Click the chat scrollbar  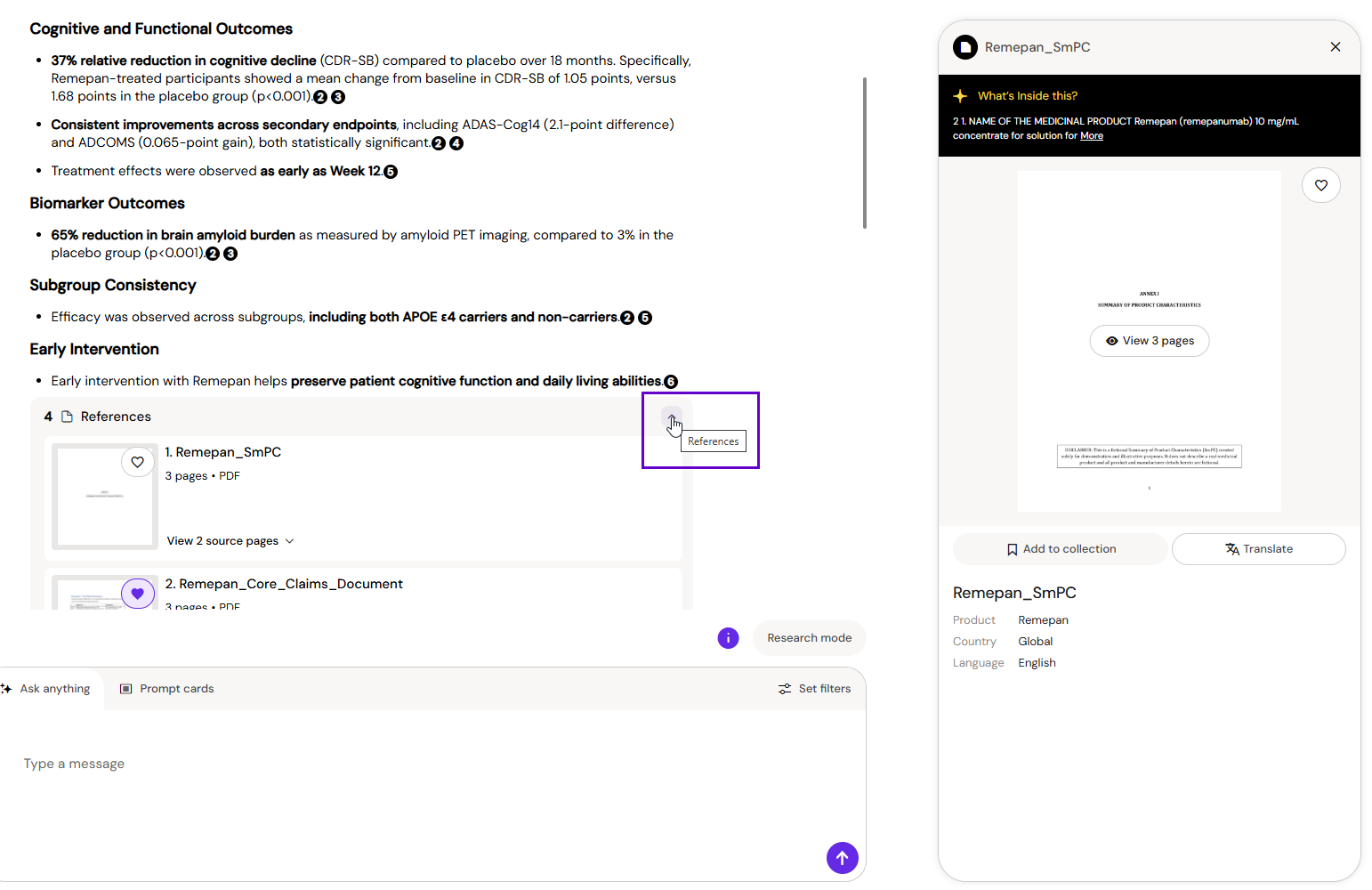(865, 153)
